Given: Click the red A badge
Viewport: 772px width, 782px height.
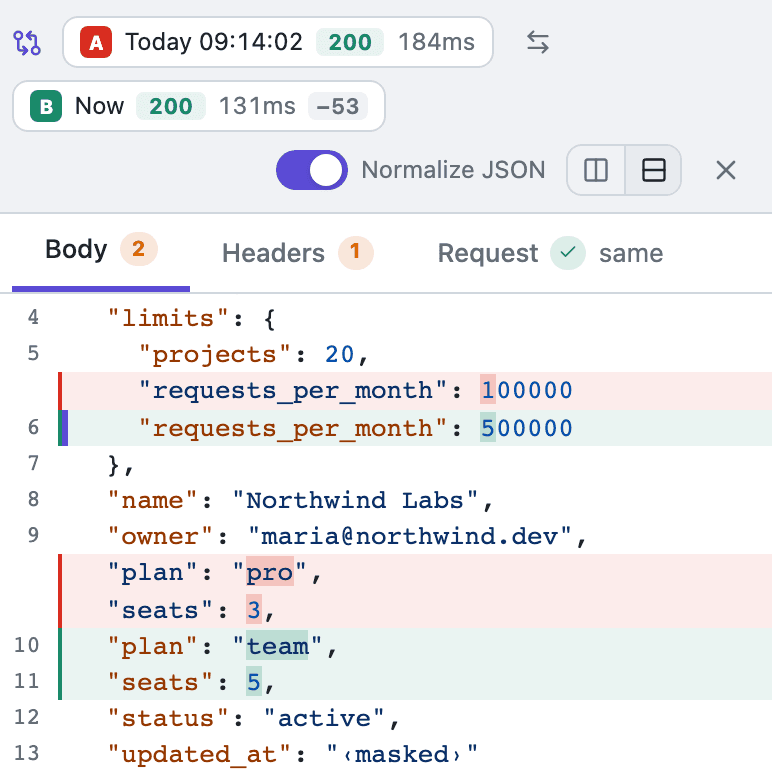Looking at the screenshot, I should 96,42.
